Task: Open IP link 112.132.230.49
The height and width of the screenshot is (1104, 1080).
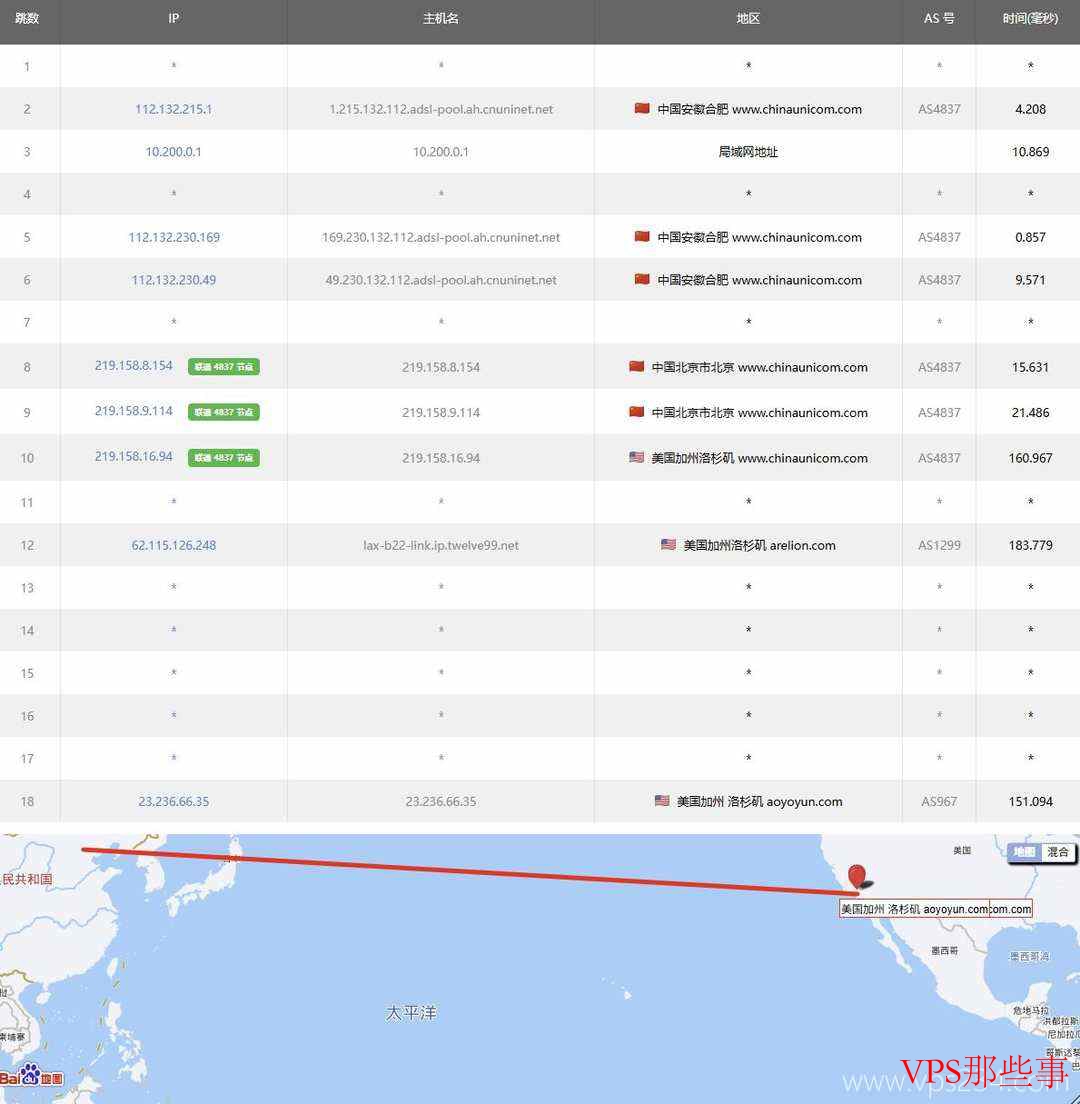Action: 174,280
